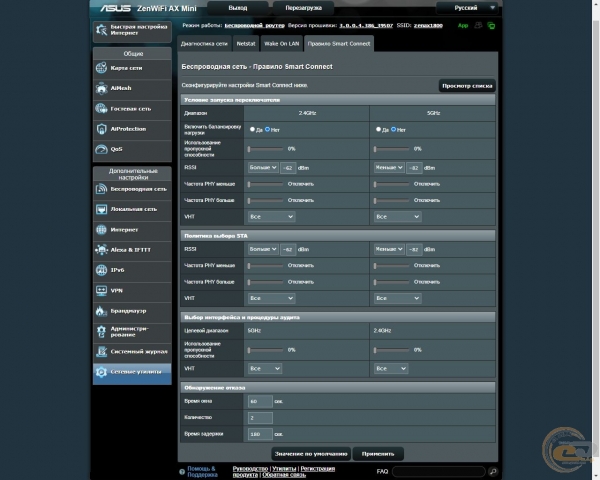The image size is (600, 480).
Task: Switch to Network Diagnostics (Диагностика сети) tab
Action: coord(204,44)
